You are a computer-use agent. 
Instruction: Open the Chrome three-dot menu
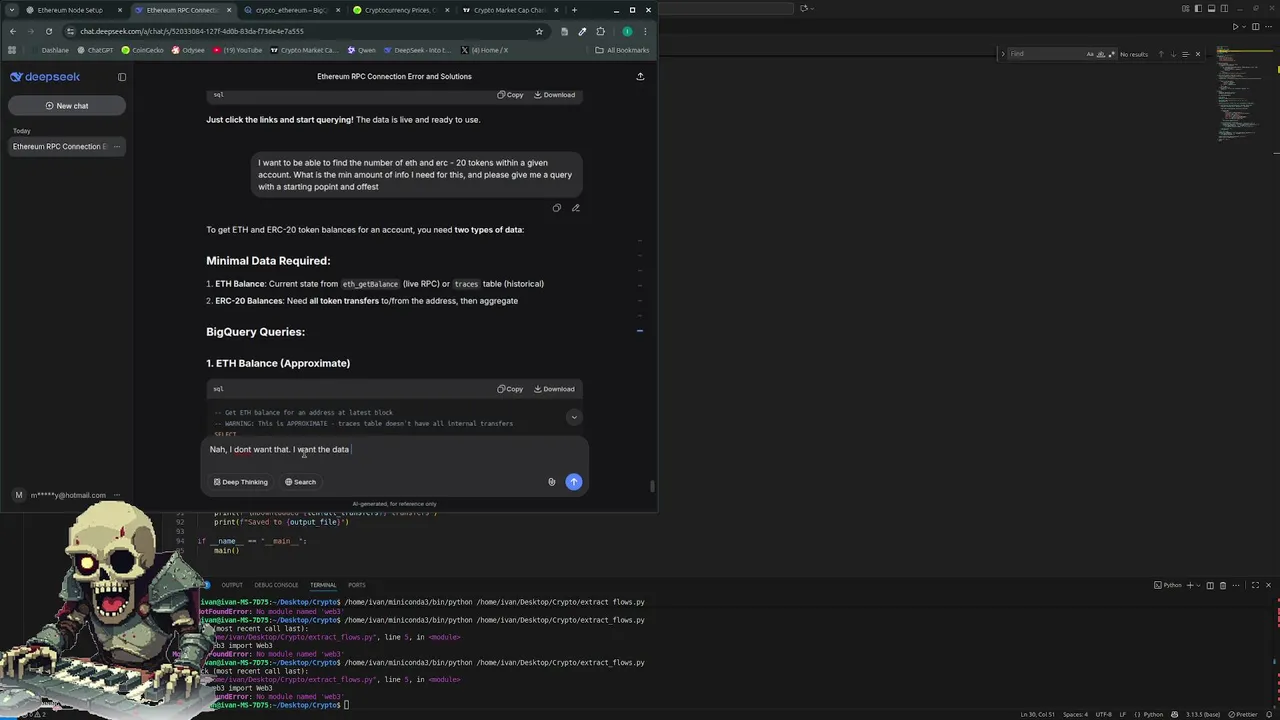pos(647,31)
